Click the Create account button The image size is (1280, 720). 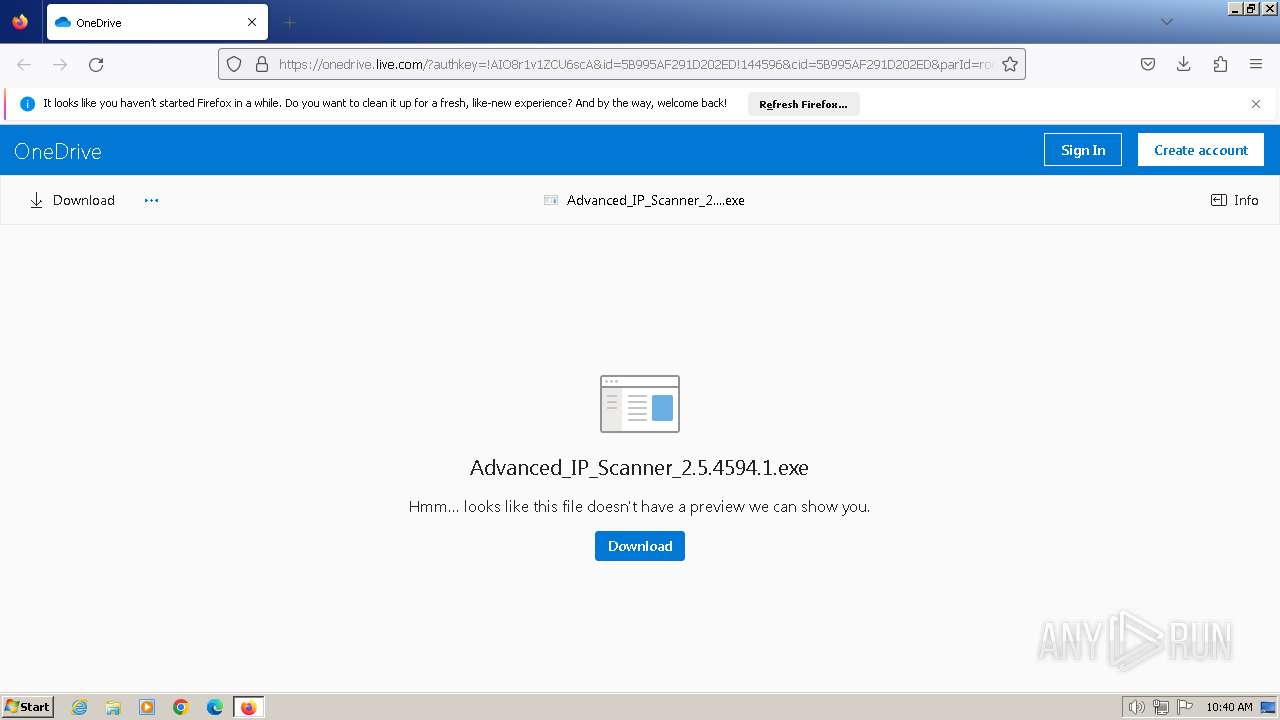[1201, 150]
